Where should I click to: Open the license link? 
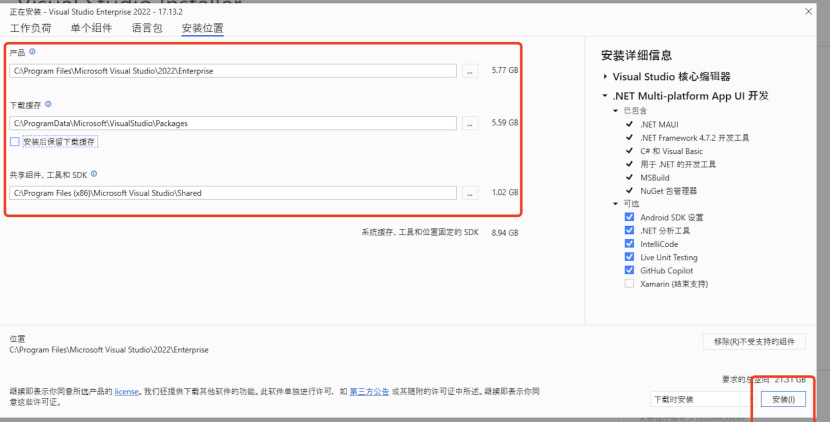(x=127, y=392)
